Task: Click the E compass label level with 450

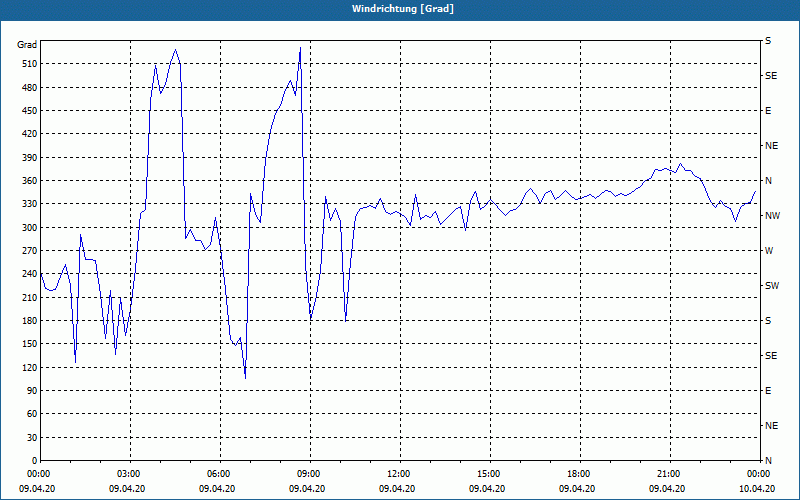Action: pyautogui.click(x=768, y=111)
